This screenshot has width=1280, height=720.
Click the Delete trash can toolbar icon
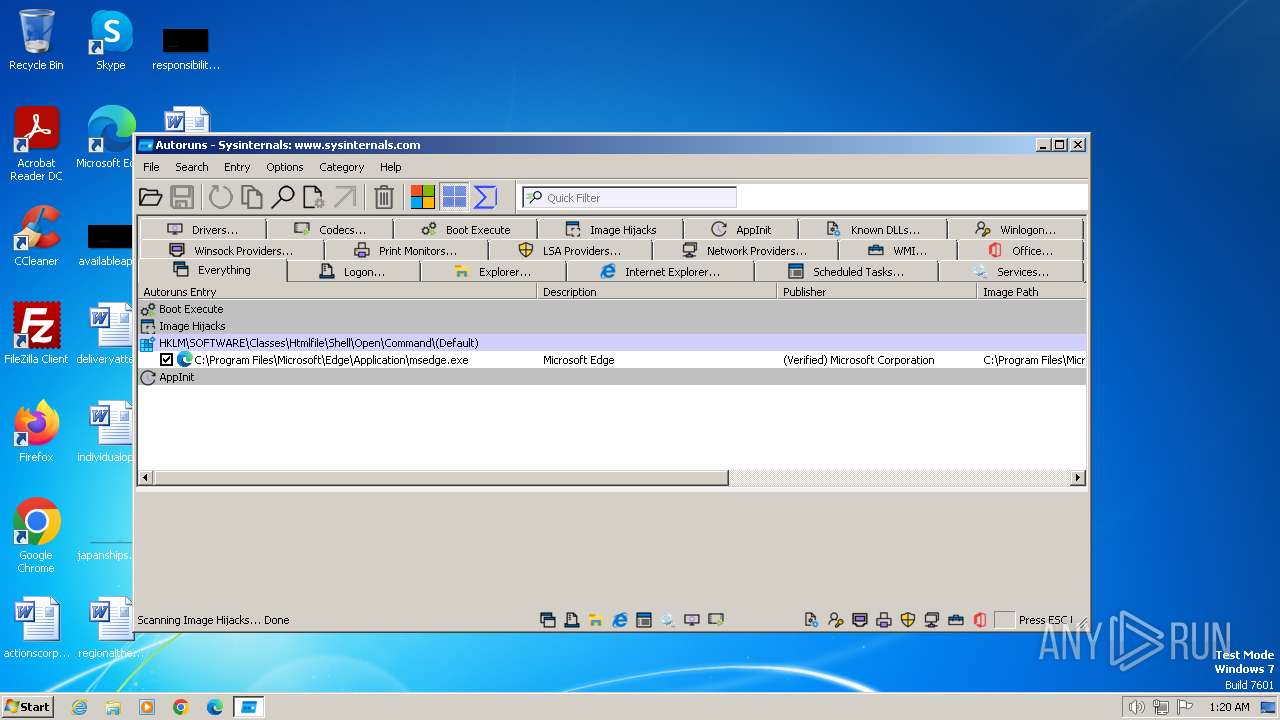click(x=384, y=197)
